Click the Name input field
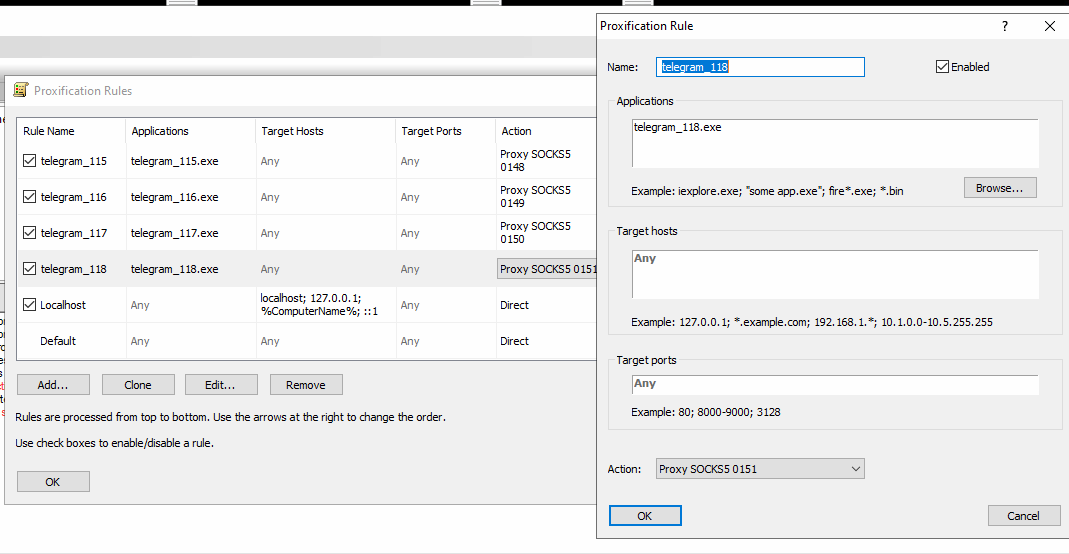The height and width of the screenshot is (554, 1069). pos(760,67)
